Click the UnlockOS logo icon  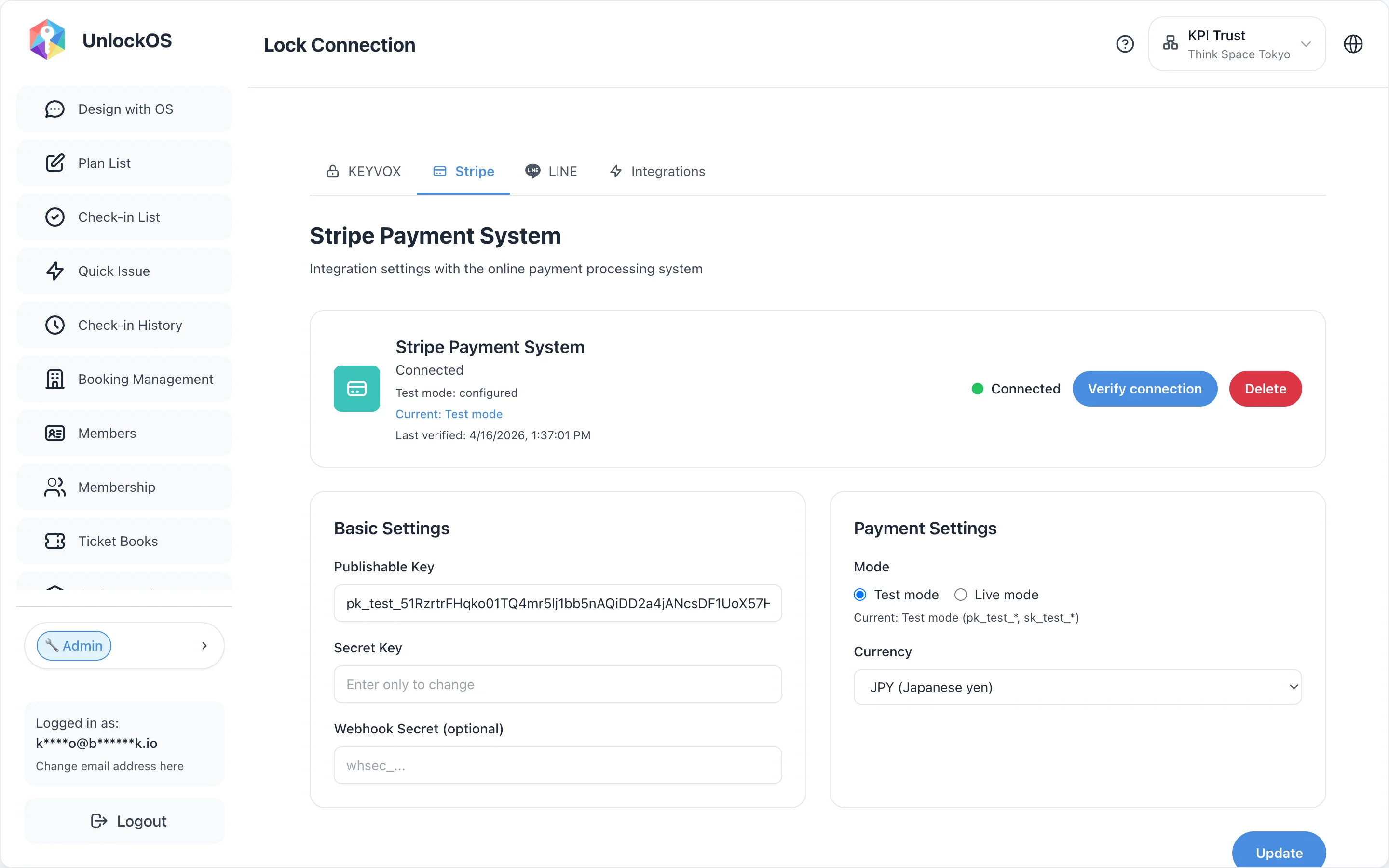[x=47, y=40]
